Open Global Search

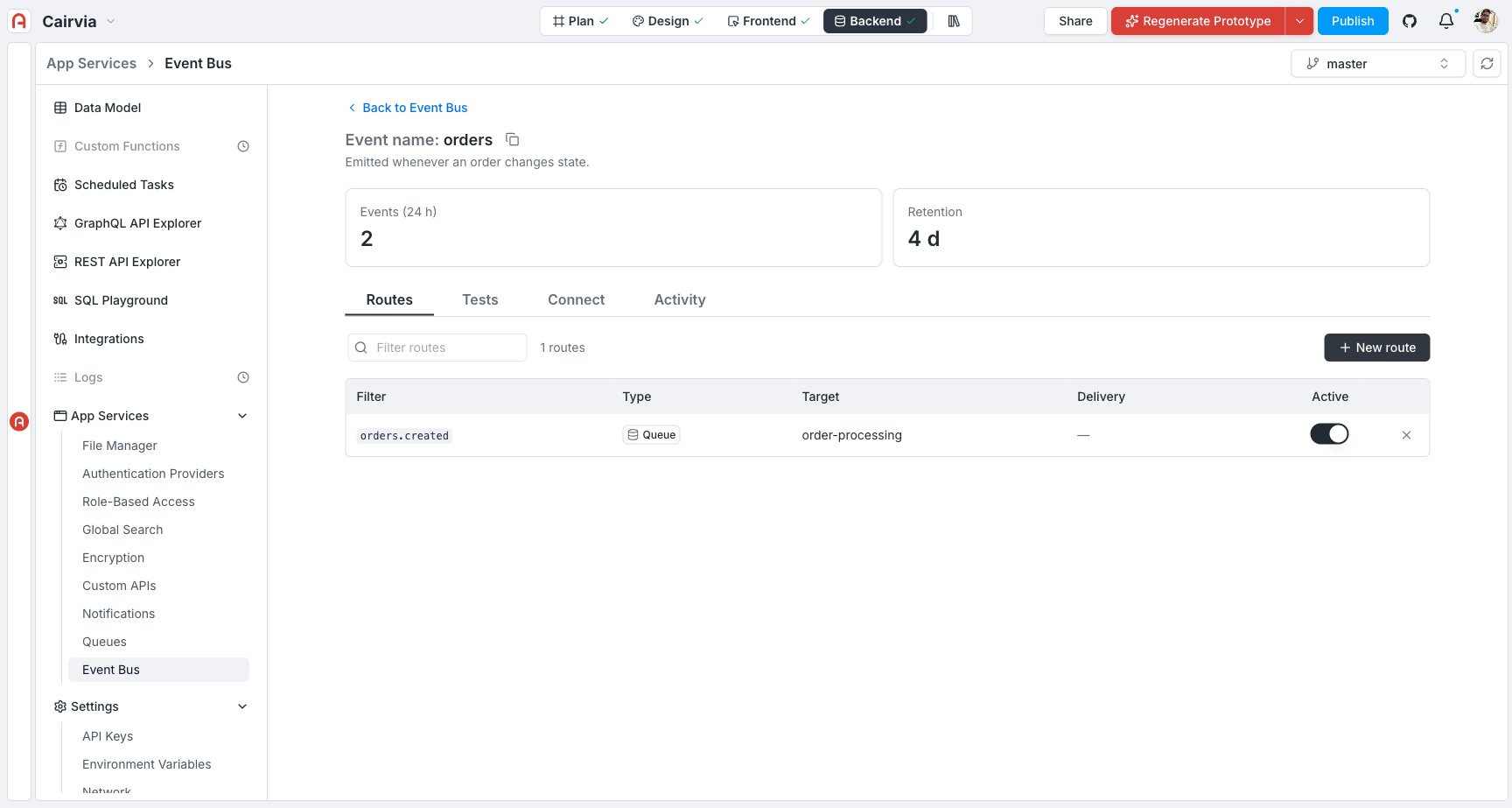[122, 530]
